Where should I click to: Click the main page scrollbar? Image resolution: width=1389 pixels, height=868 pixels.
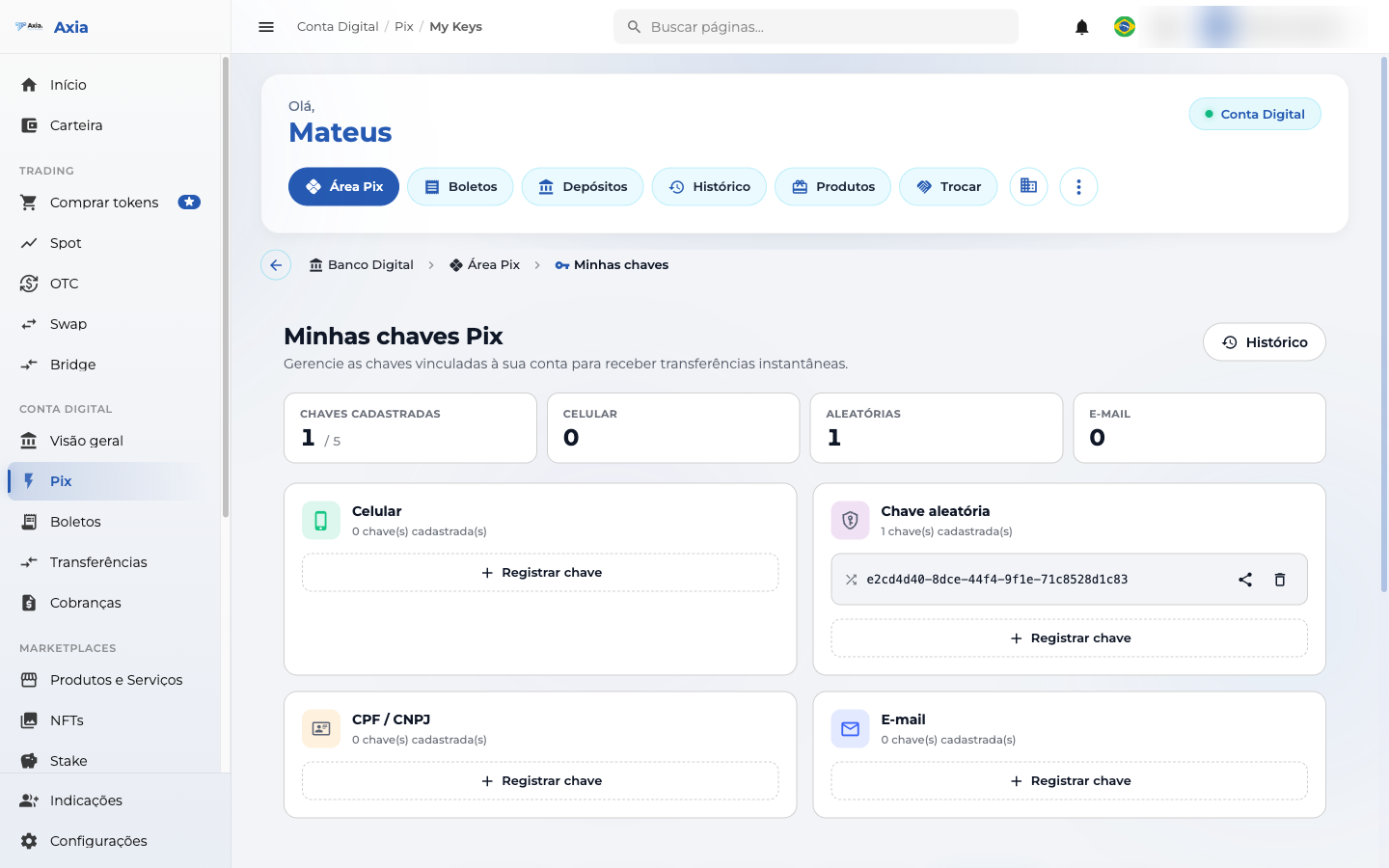[x=1384, y=325]
